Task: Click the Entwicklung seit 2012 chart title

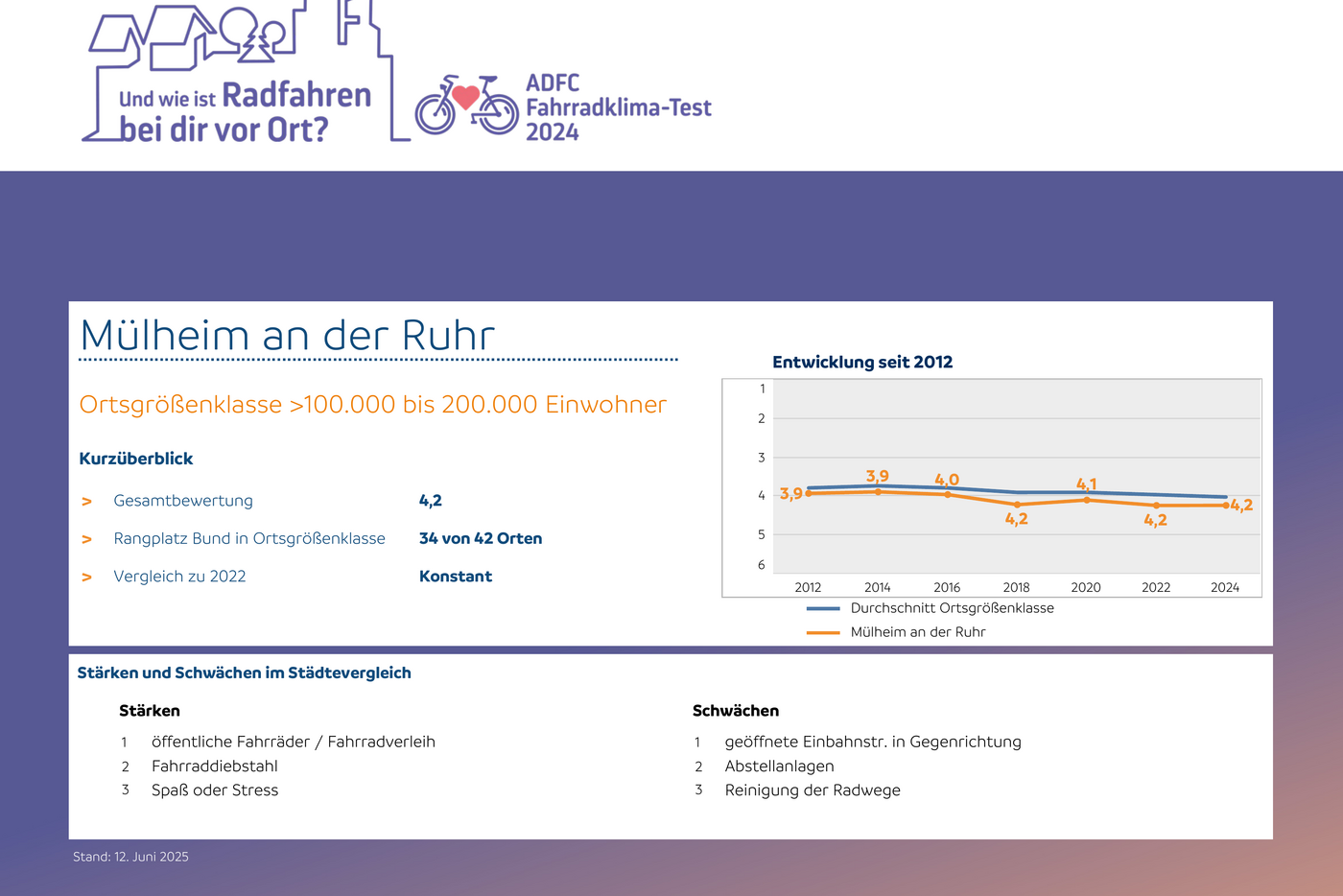Action: coord(862,362)
